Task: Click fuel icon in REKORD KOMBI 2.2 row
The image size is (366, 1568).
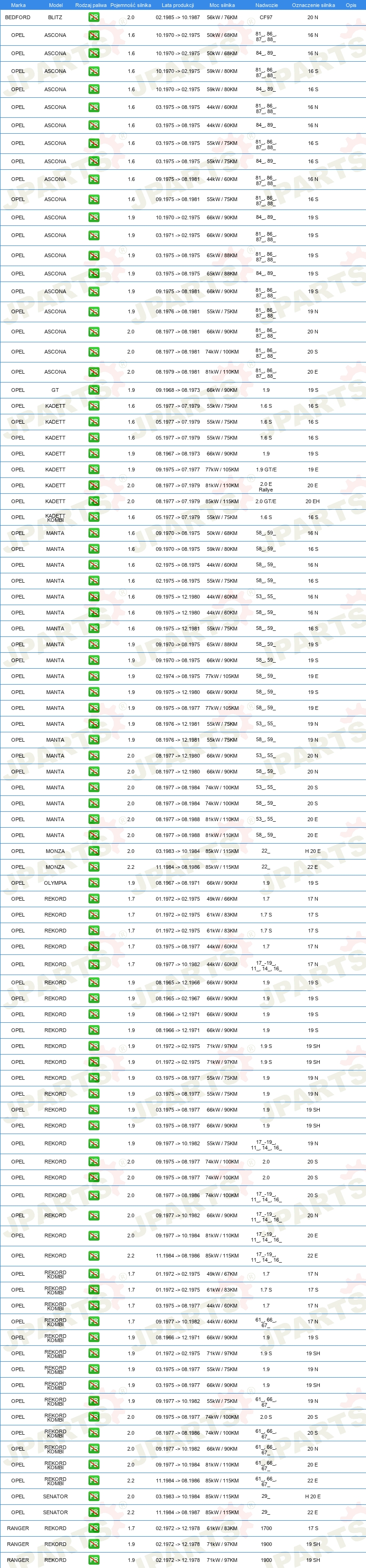Action: 93,1481
